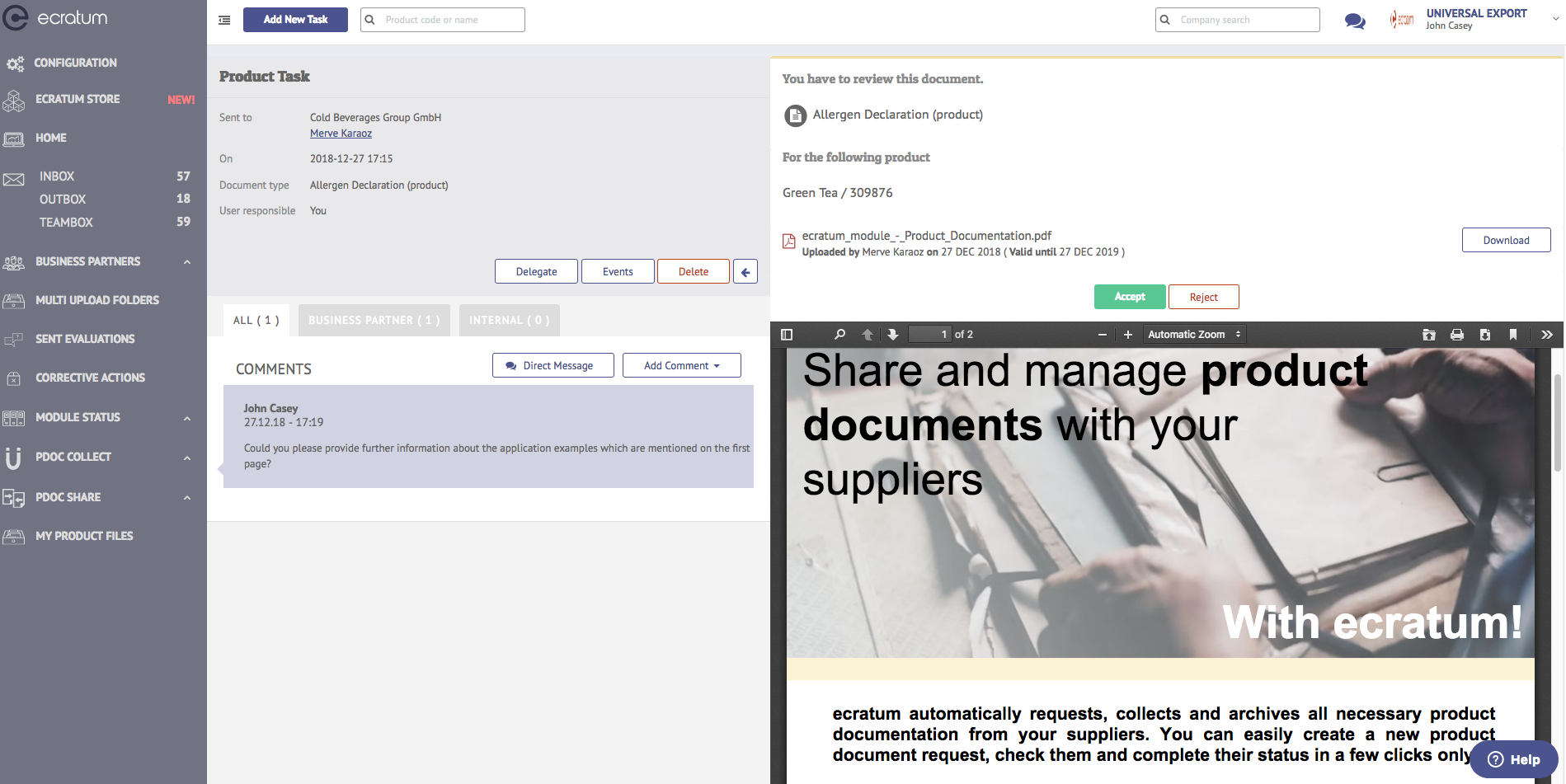
Task: Focus the company search field
Action: point(1238,20)
